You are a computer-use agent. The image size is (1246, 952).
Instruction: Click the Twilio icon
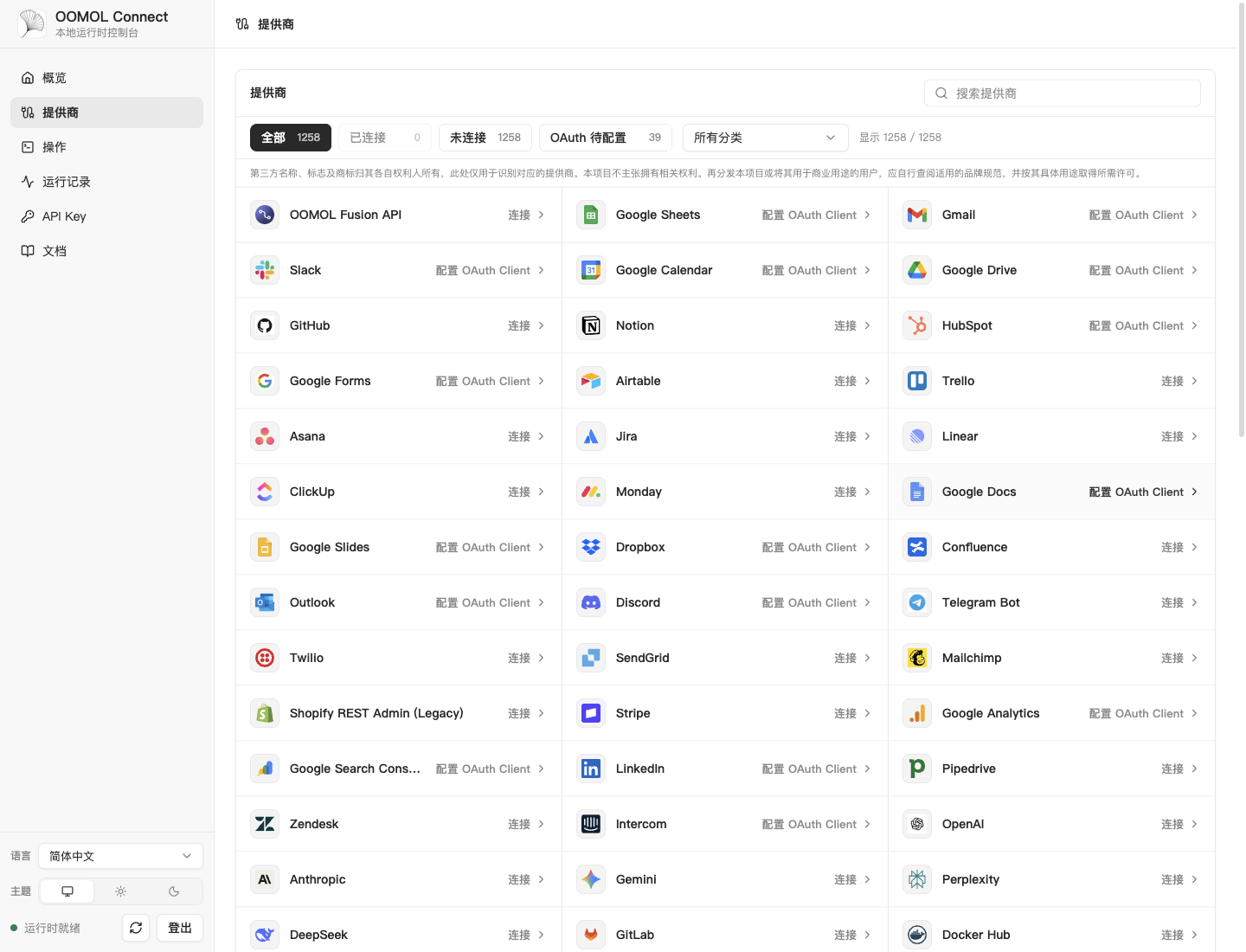(x=265, y=658)
